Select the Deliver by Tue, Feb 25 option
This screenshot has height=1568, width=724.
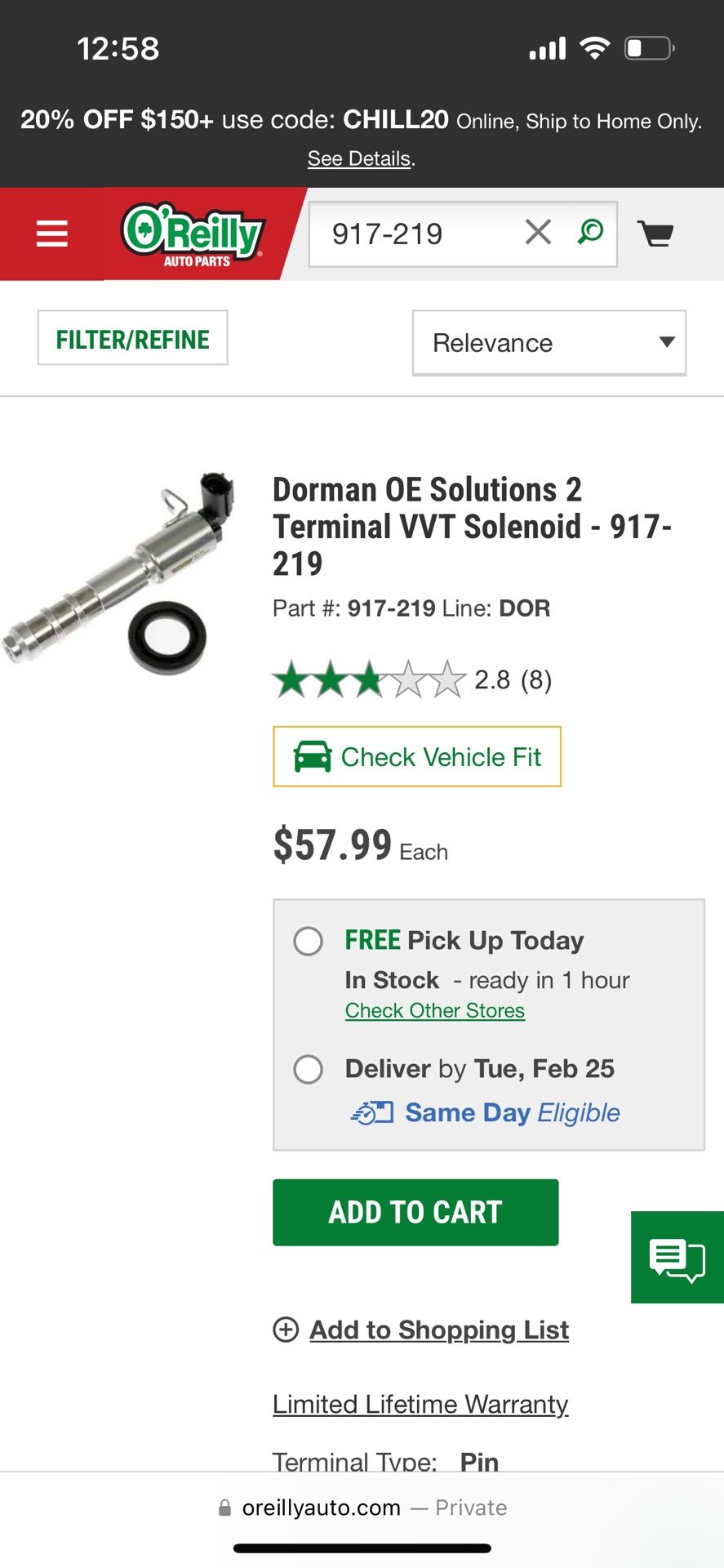309,1069
